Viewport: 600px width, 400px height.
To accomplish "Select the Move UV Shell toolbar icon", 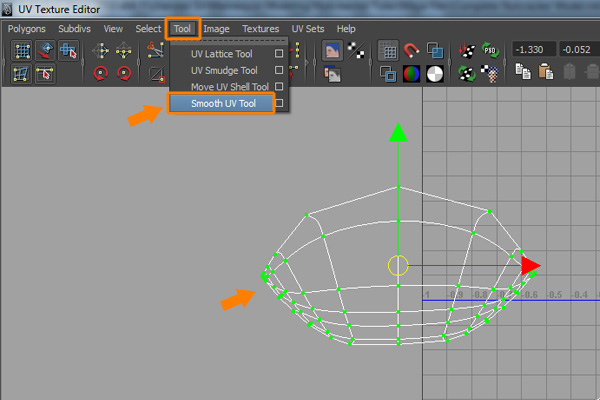I will coord(46,51).
